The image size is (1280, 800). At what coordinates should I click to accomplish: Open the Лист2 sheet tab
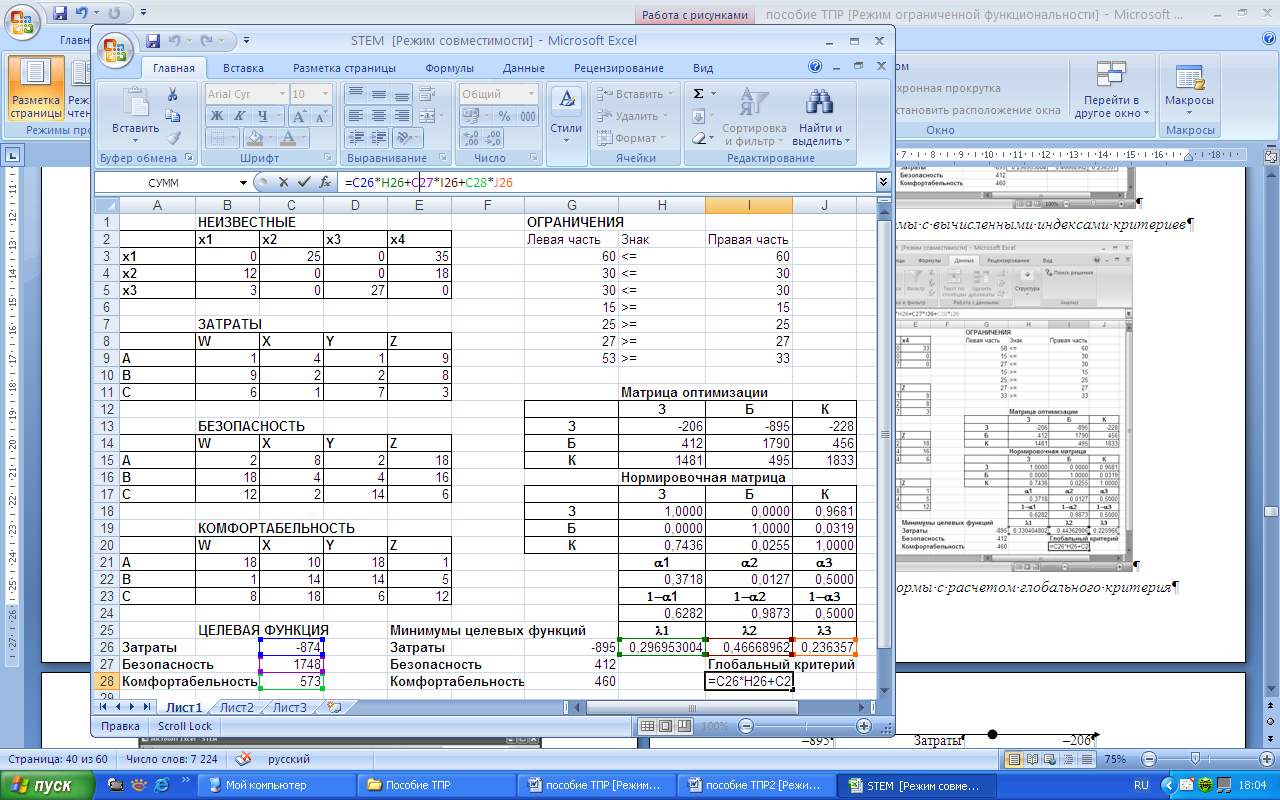[x=237, y=707]
